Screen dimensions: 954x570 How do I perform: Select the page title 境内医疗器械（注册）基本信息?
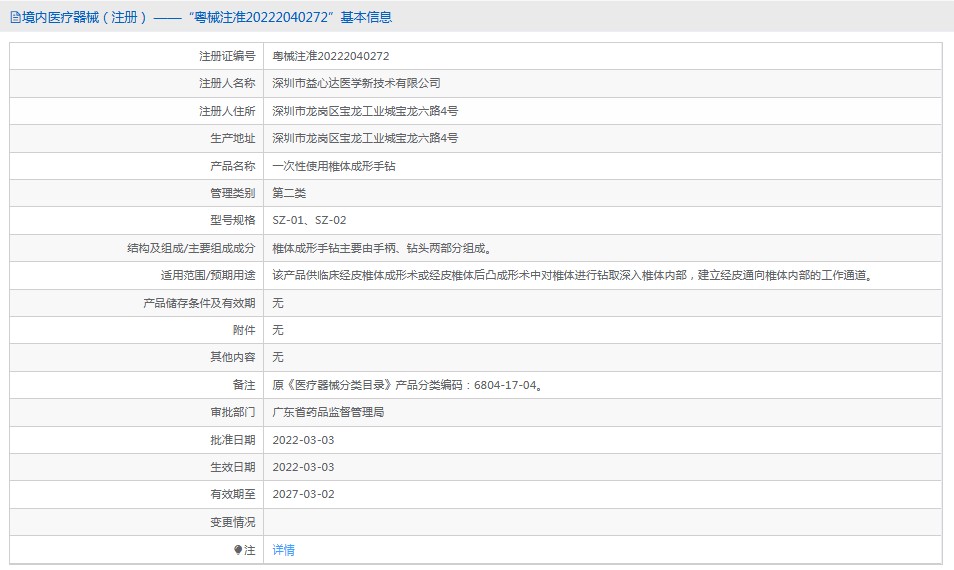click(207, 18)
